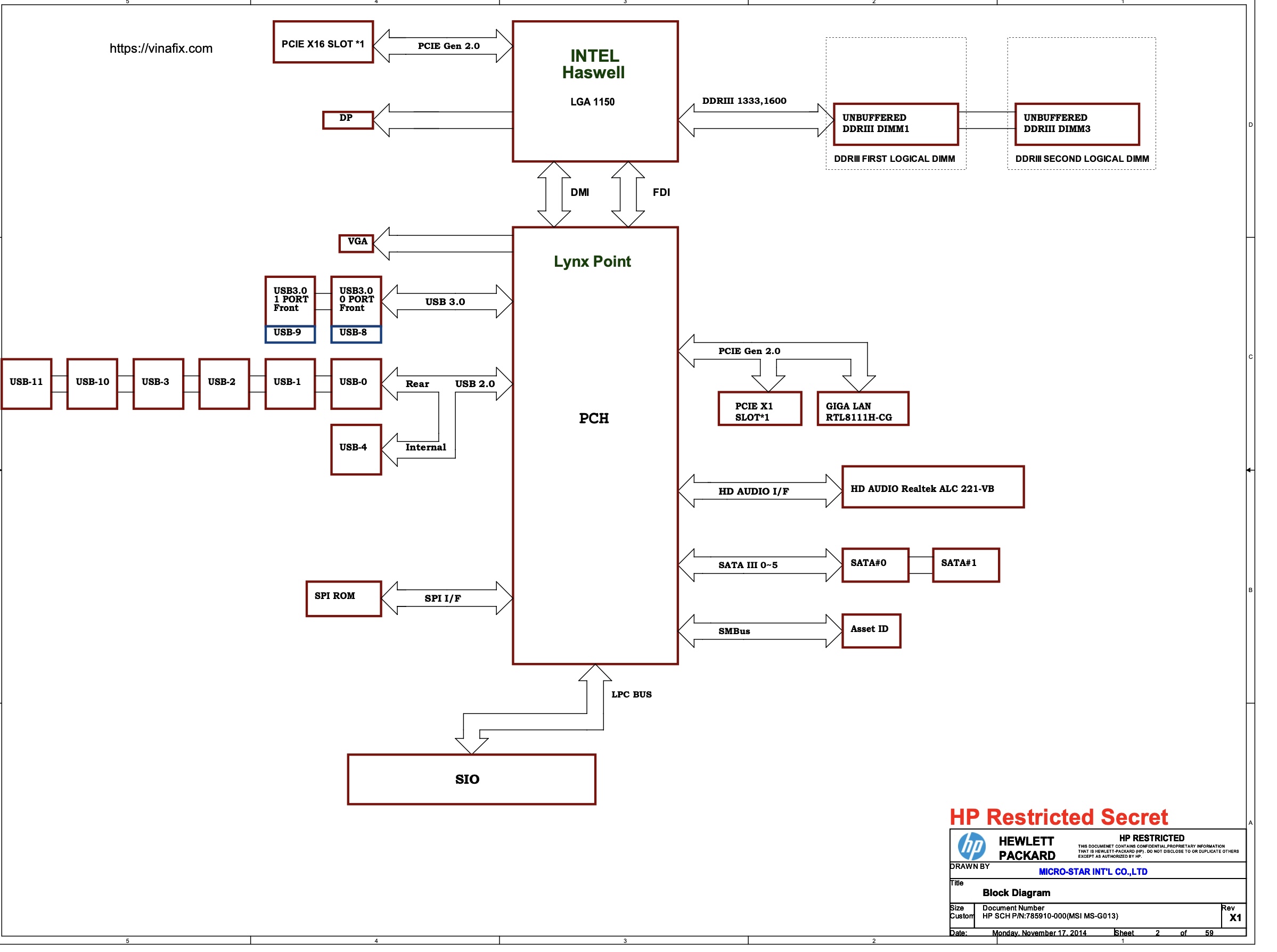Screen dimensions: 1277x952
Task: Click the Lynx Point heading
Action: (592, 261)
